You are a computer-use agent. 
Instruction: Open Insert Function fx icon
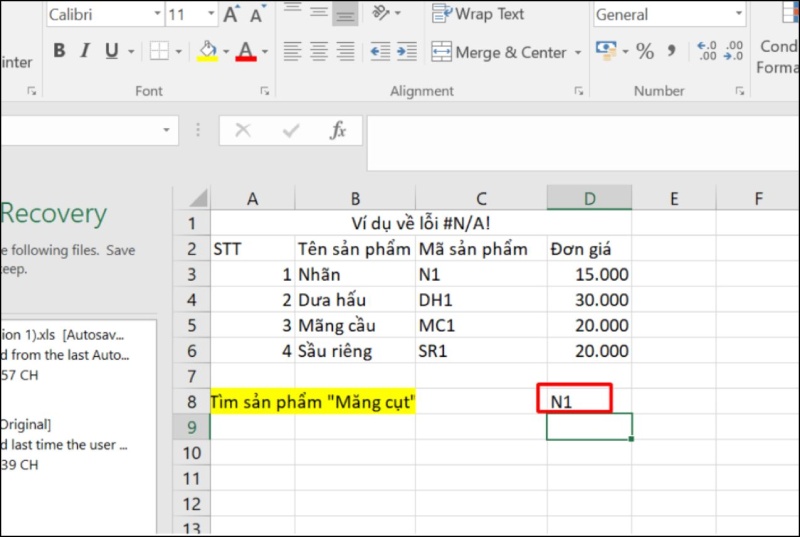pyautogui.click(x=338, y=131)
